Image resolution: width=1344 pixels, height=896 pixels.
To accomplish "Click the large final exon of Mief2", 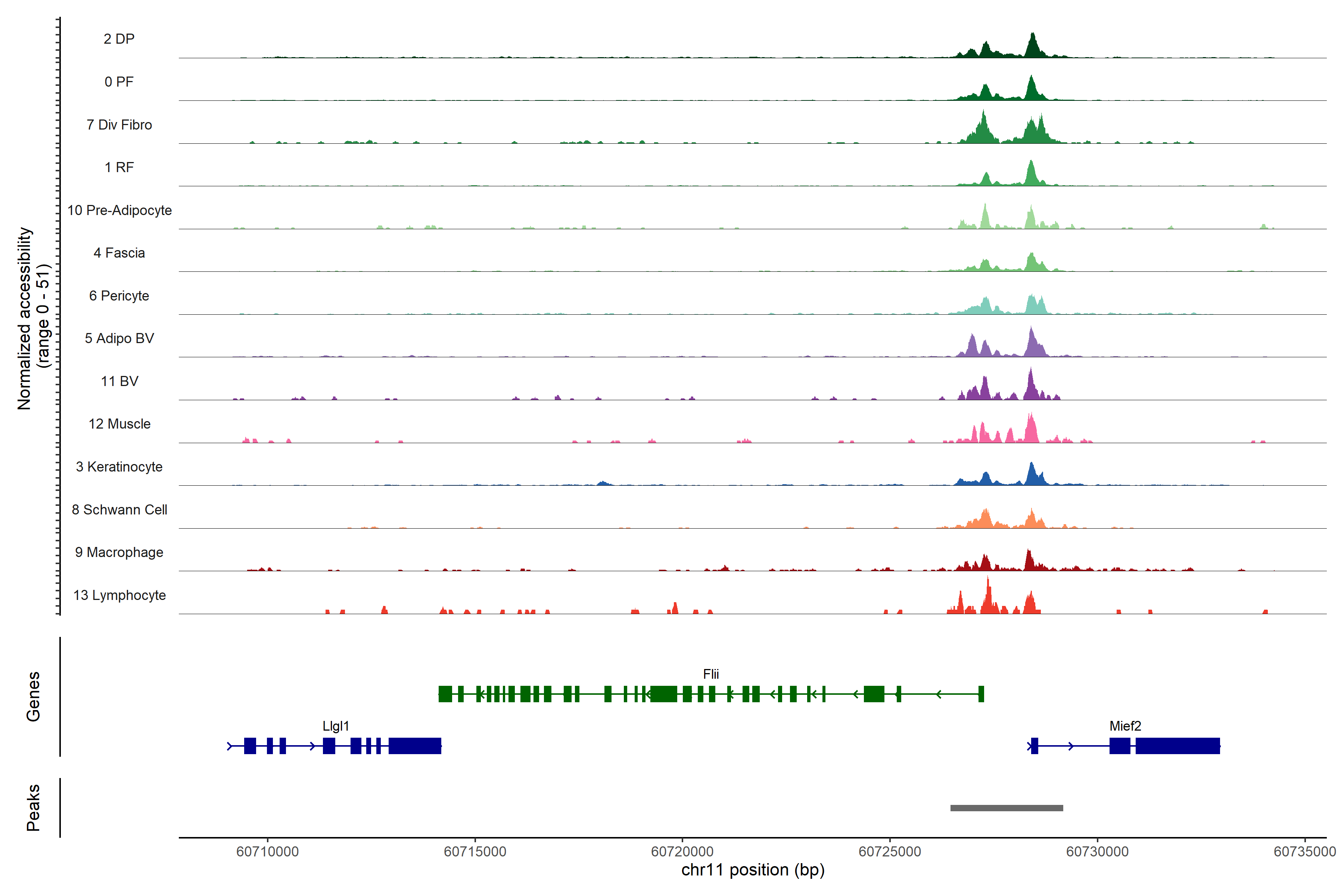I will click(x=1177, y=746).
